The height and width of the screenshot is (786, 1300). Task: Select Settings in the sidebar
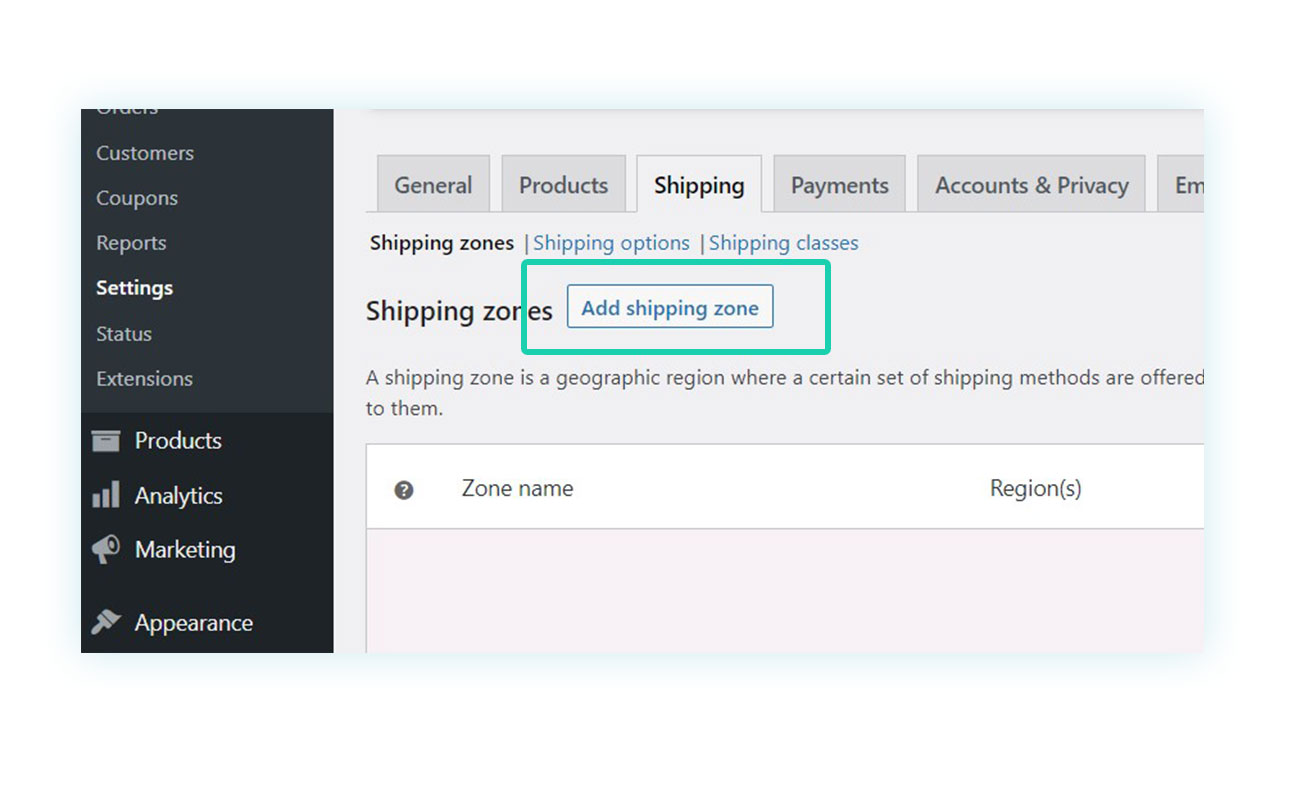click(134, 288)
